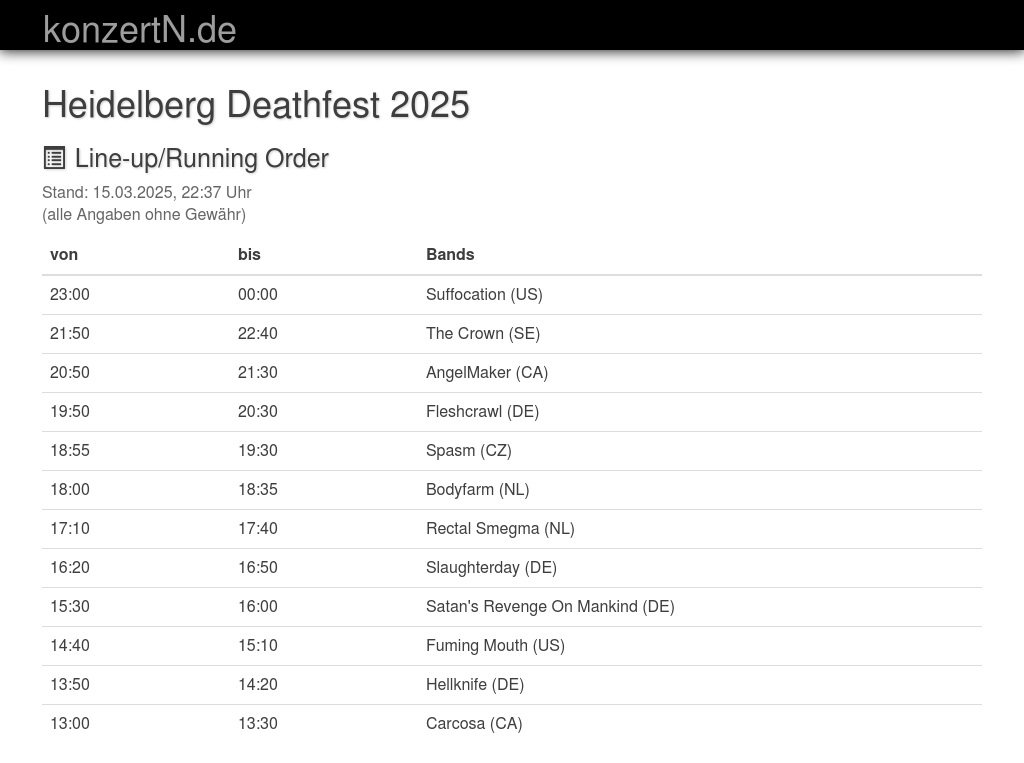Select Hellknife (DE) in the lineup
The height and width of the screenshot is (763, 1024).
(x=475, y=684)
